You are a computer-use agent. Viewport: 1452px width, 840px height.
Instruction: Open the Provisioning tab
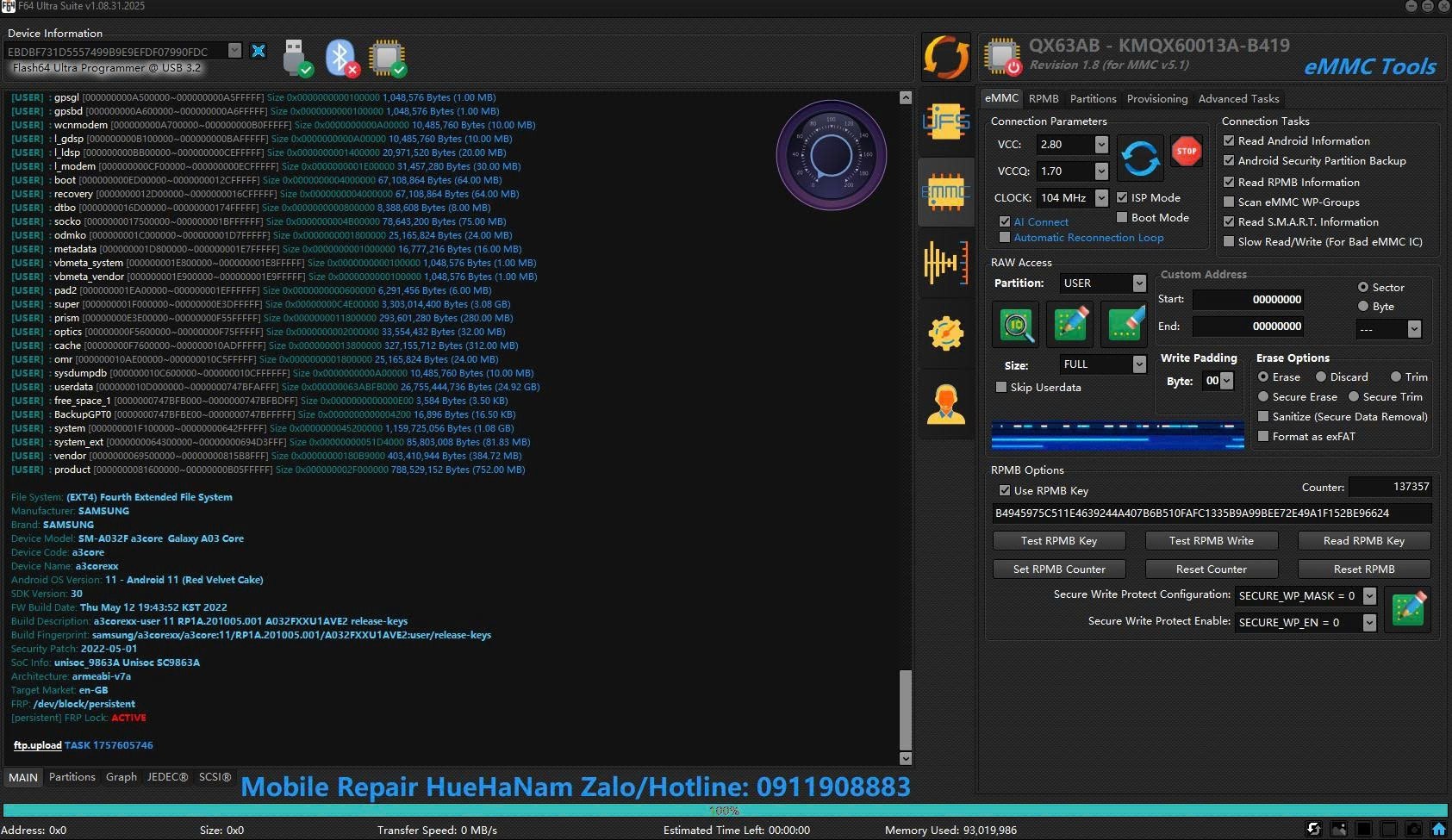(x=1157, y=99)
